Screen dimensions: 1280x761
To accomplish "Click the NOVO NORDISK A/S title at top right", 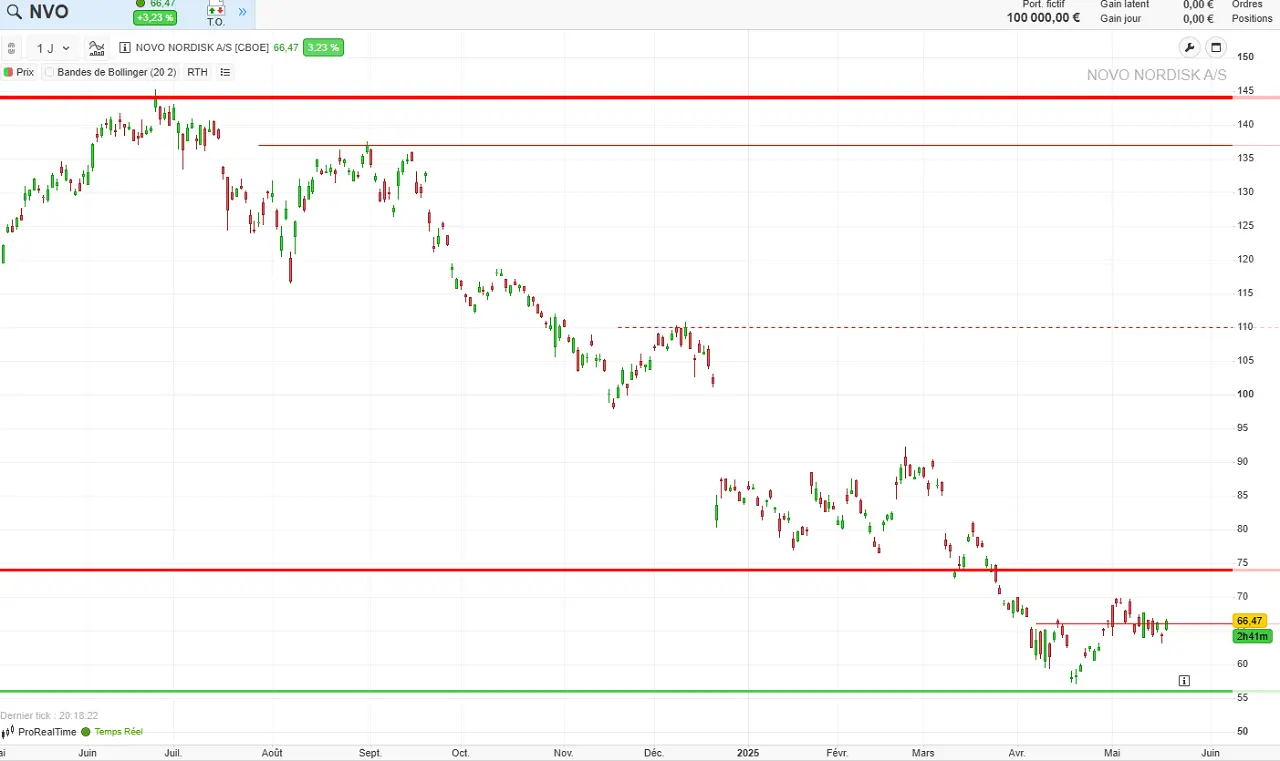I will 1157,75.
